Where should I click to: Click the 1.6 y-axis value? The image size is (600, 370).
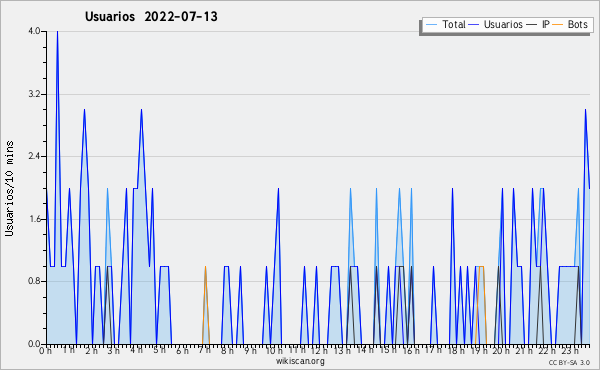pos(34,219)
